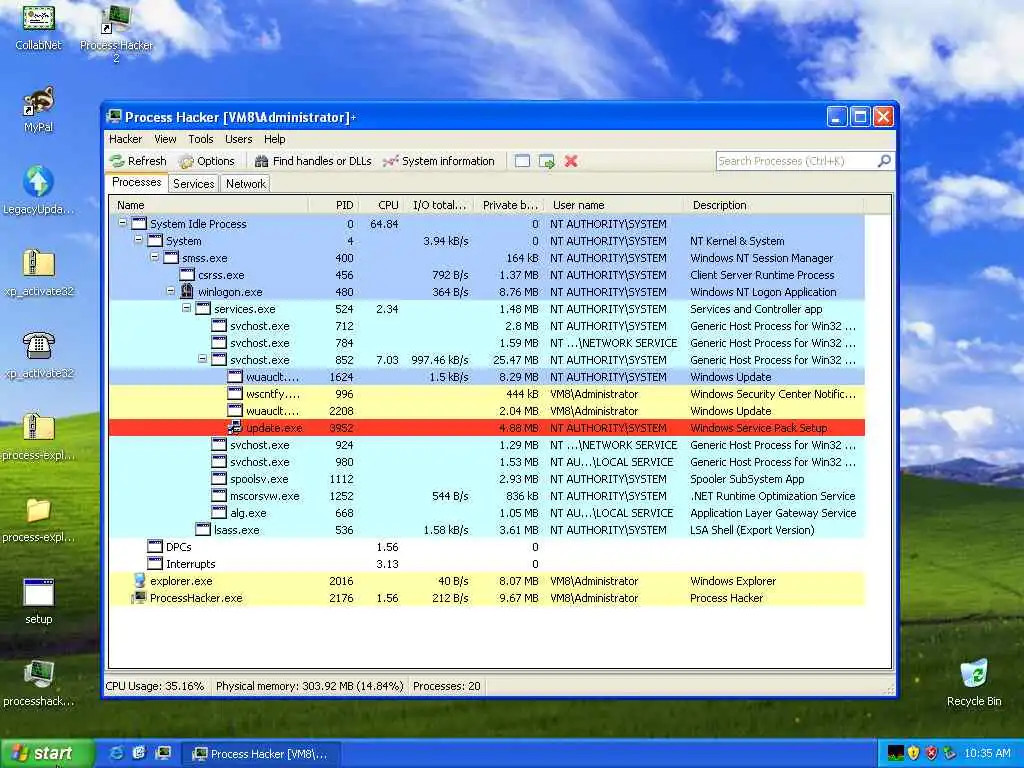
Task: Collapse the winlogon.exe tree node
Action: (170, 291)
